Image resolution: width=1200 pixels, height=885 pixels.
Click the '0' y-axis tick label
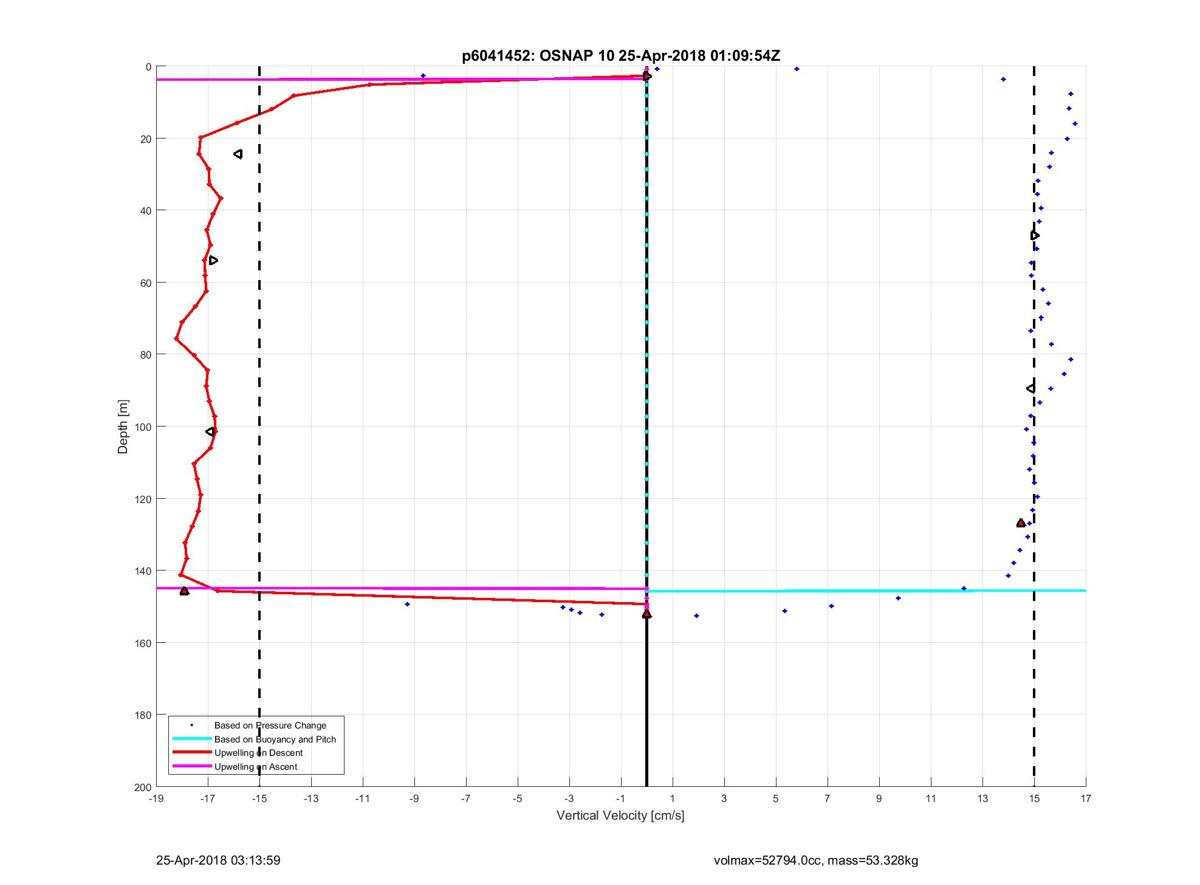(x=148, y=67)
